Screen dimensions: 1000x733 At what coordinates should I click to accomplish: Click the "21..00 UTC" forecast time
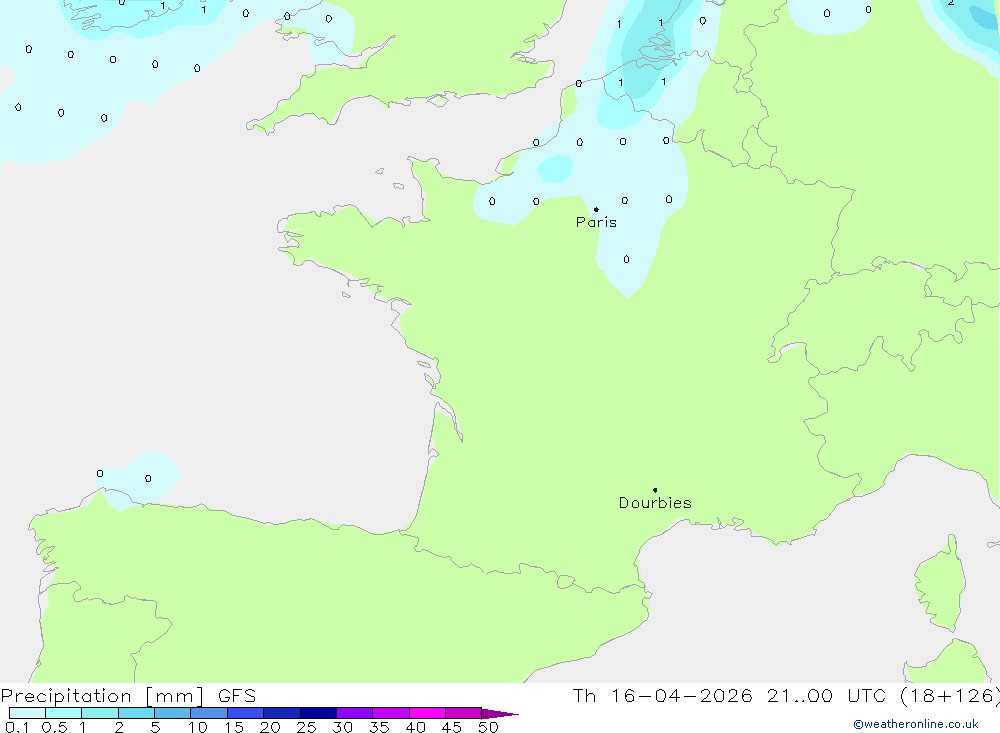(826, 695)
